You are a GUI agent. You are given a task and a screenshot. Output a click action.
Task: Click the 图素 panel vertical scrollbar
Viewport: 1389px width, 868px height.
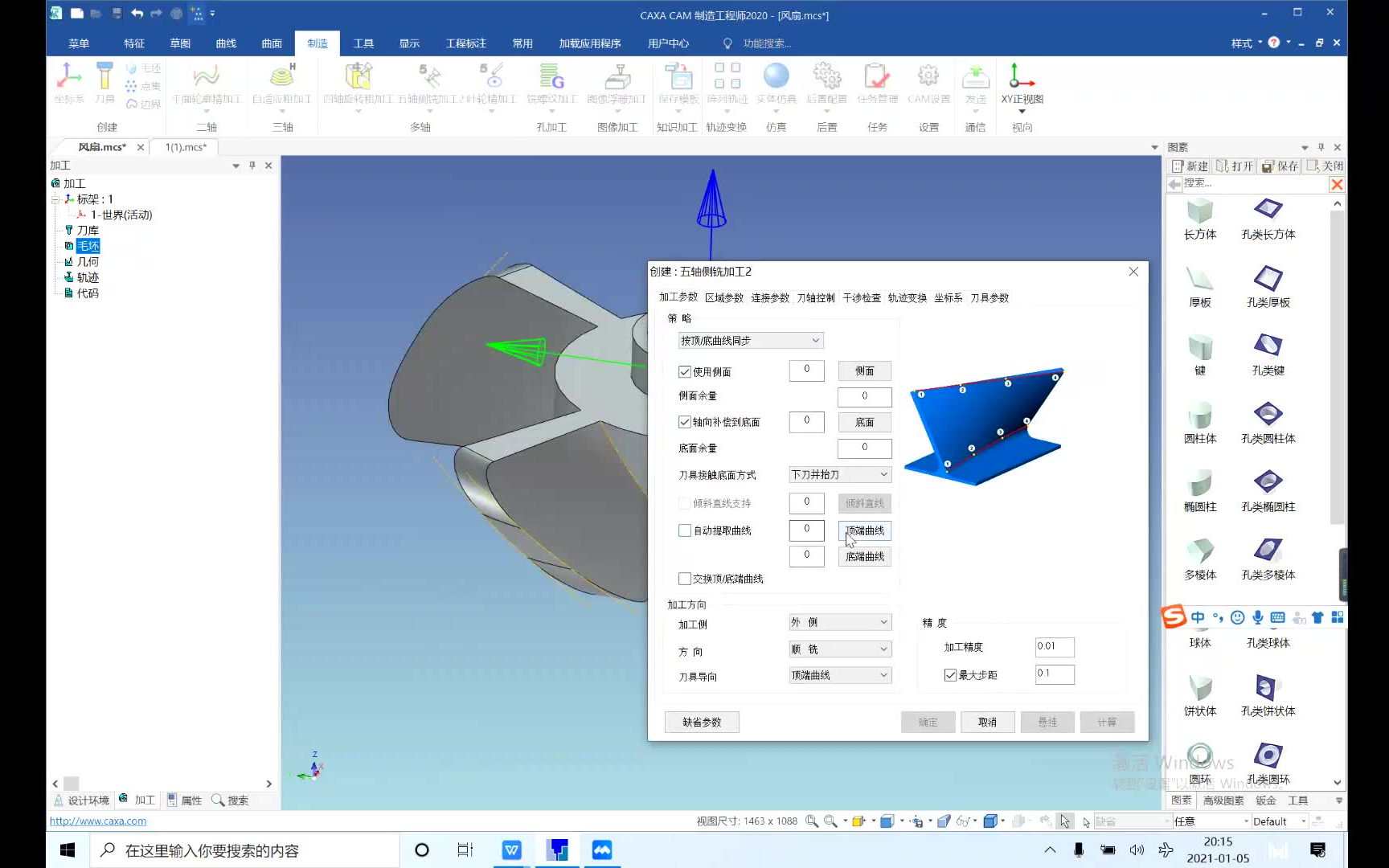click(x=1337, y=366)
